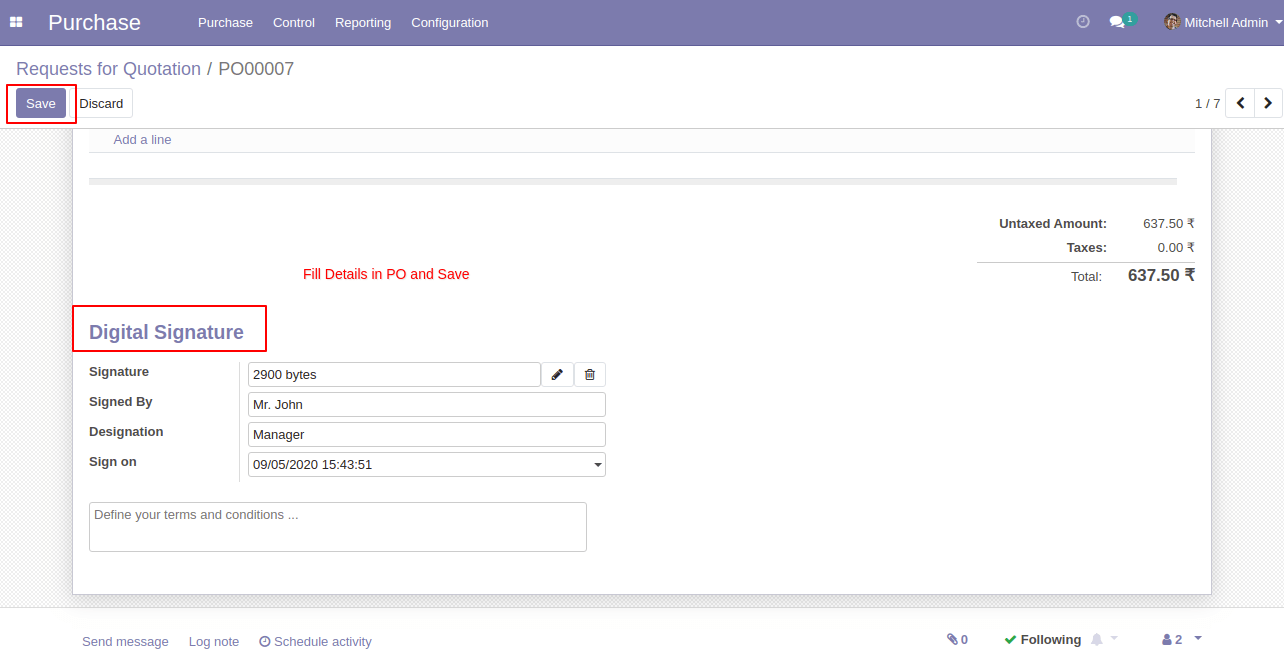Image resolution: width=1284 pixels, height=669 pixels.
Task: Delete the signature with the trash icon
Action: click(589, 374)
